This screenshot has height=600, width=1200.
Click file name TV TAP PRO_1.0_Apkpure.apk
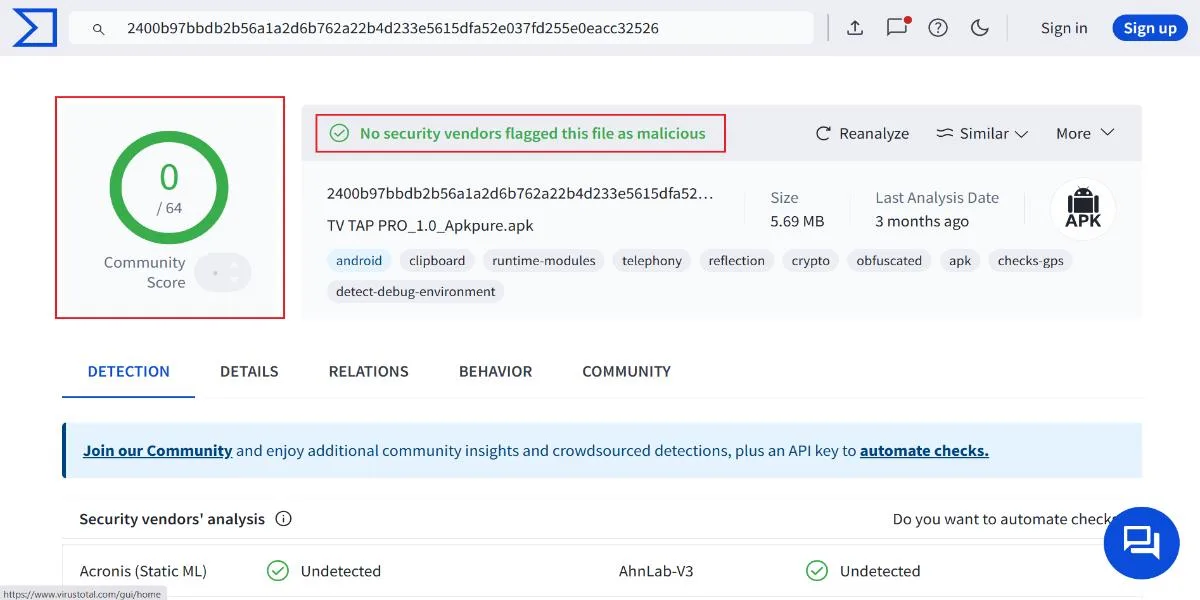tap(430, 226)
